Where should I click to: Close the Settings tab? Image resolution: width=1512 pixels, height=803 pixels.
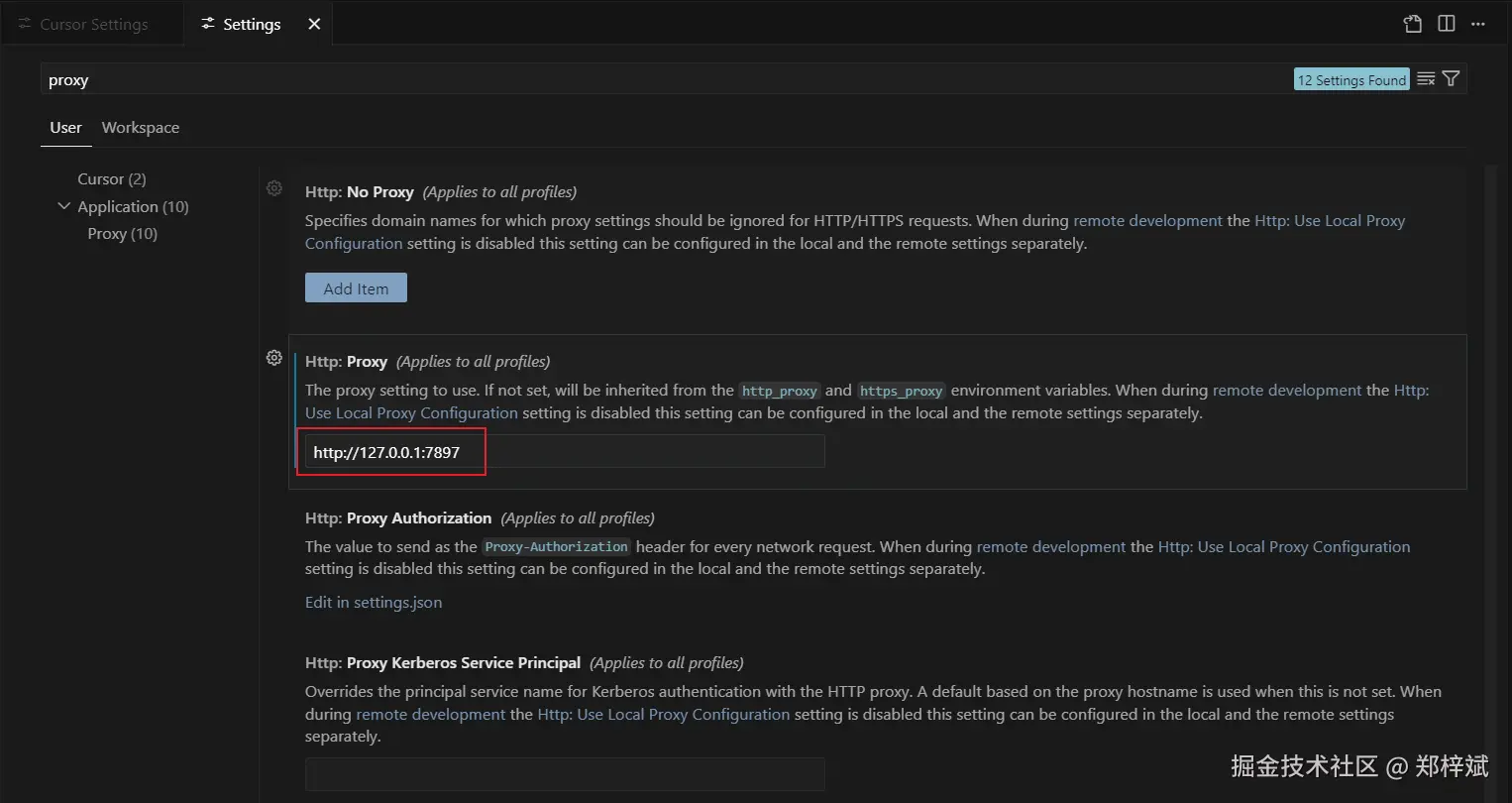pos(314,24)
